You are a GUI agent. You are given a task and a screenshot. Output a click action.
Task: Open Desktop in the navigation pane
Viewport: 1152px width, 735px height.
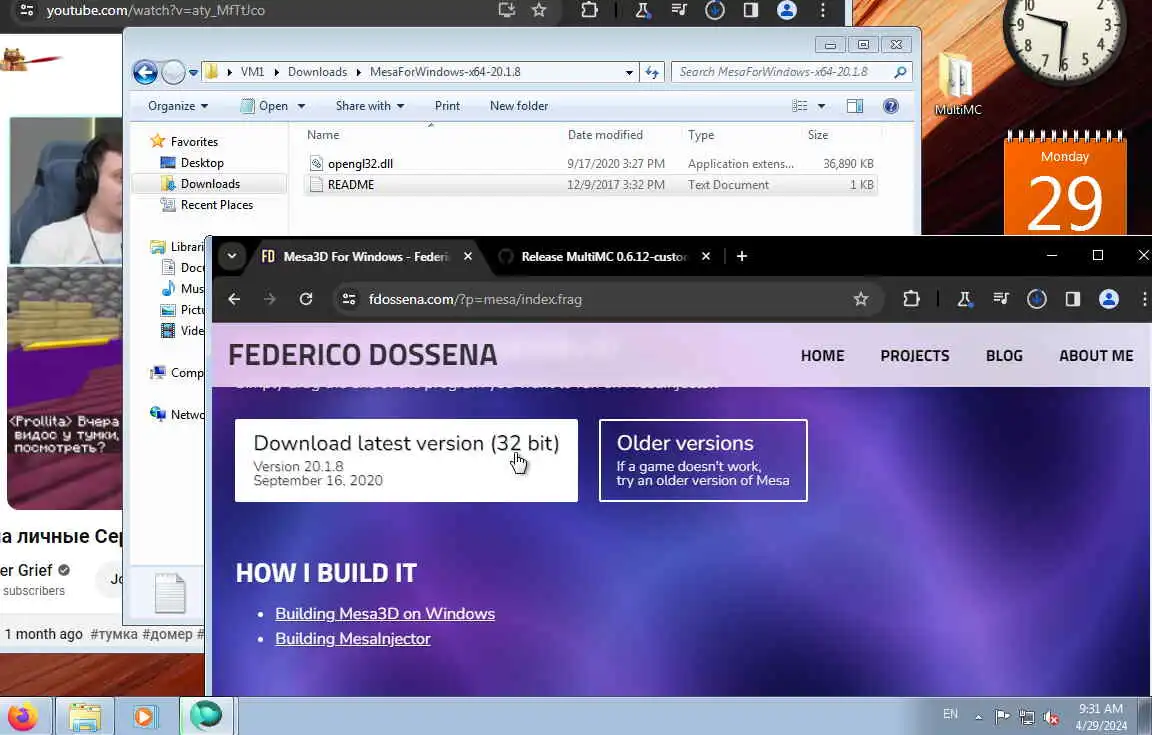coord(202,162)
